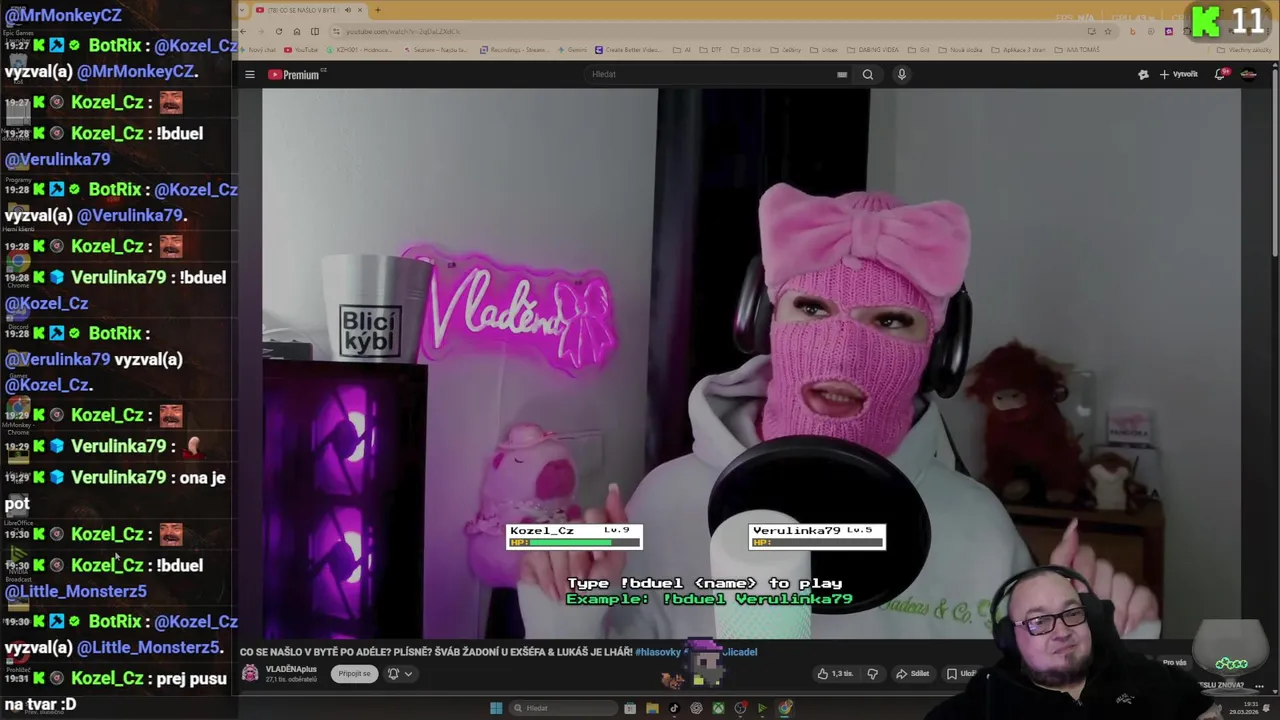
Task: Reload the page in the browser
Action: [279, 31]
